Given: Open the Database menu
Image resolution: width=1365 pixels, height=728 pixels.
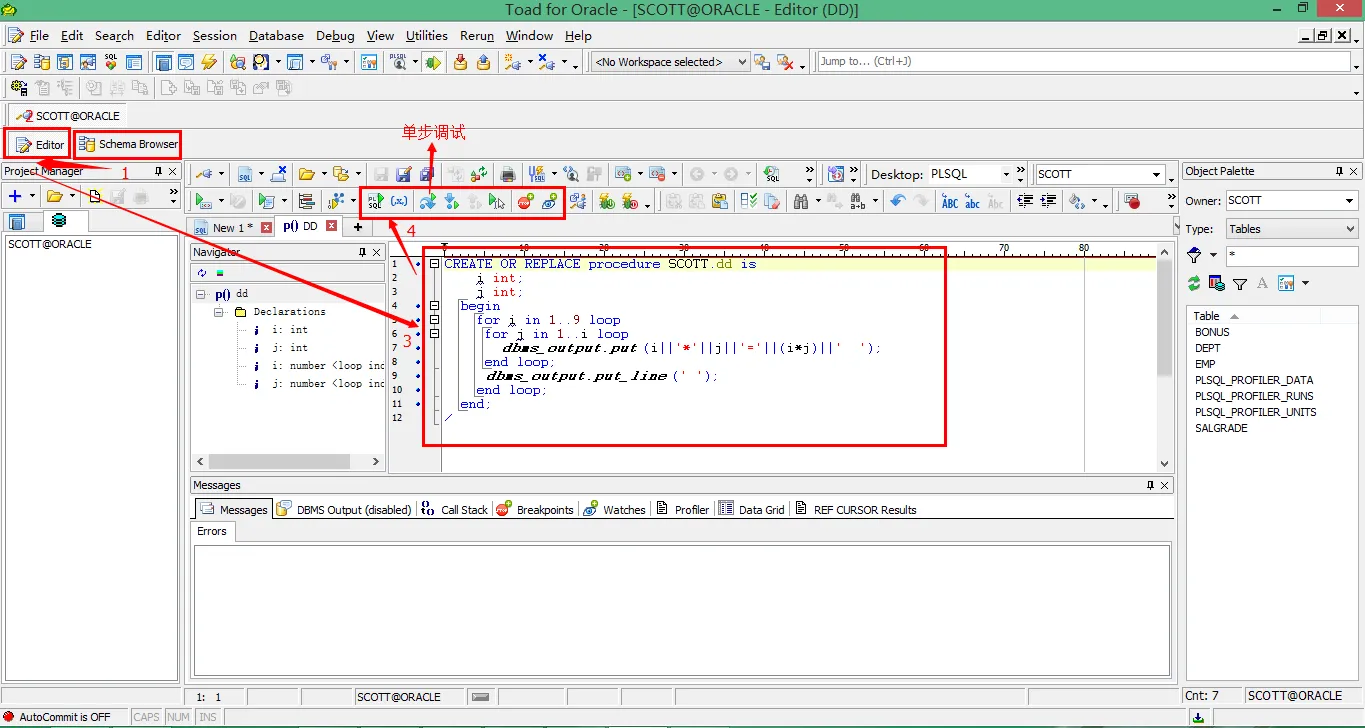Looking at the screenshot, I should (x=276, y=35).
